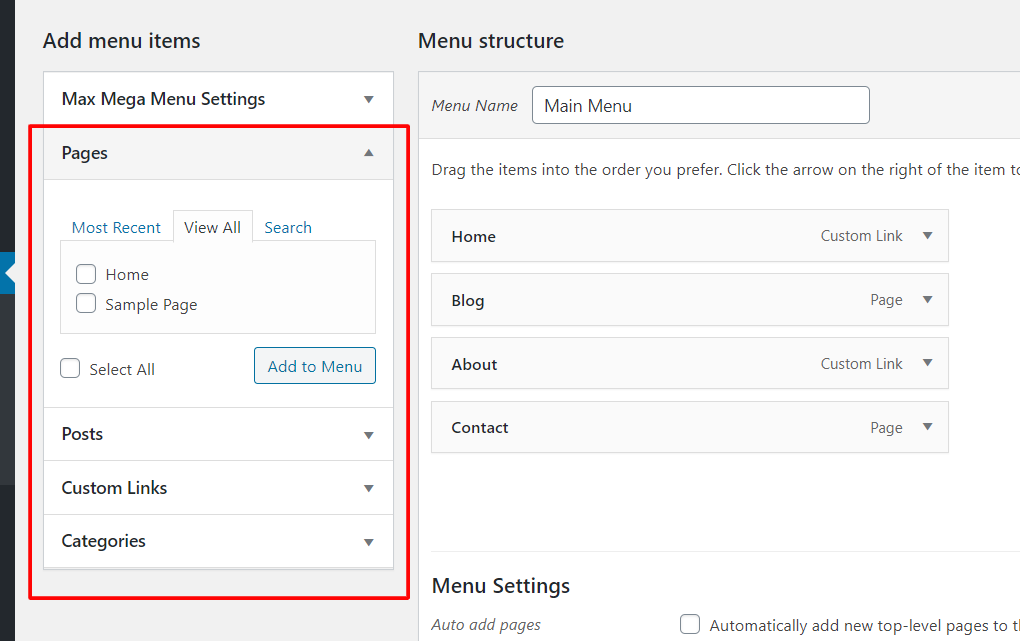Select the Home item in menu structure
1020x641 pixels.
[690, 236]
